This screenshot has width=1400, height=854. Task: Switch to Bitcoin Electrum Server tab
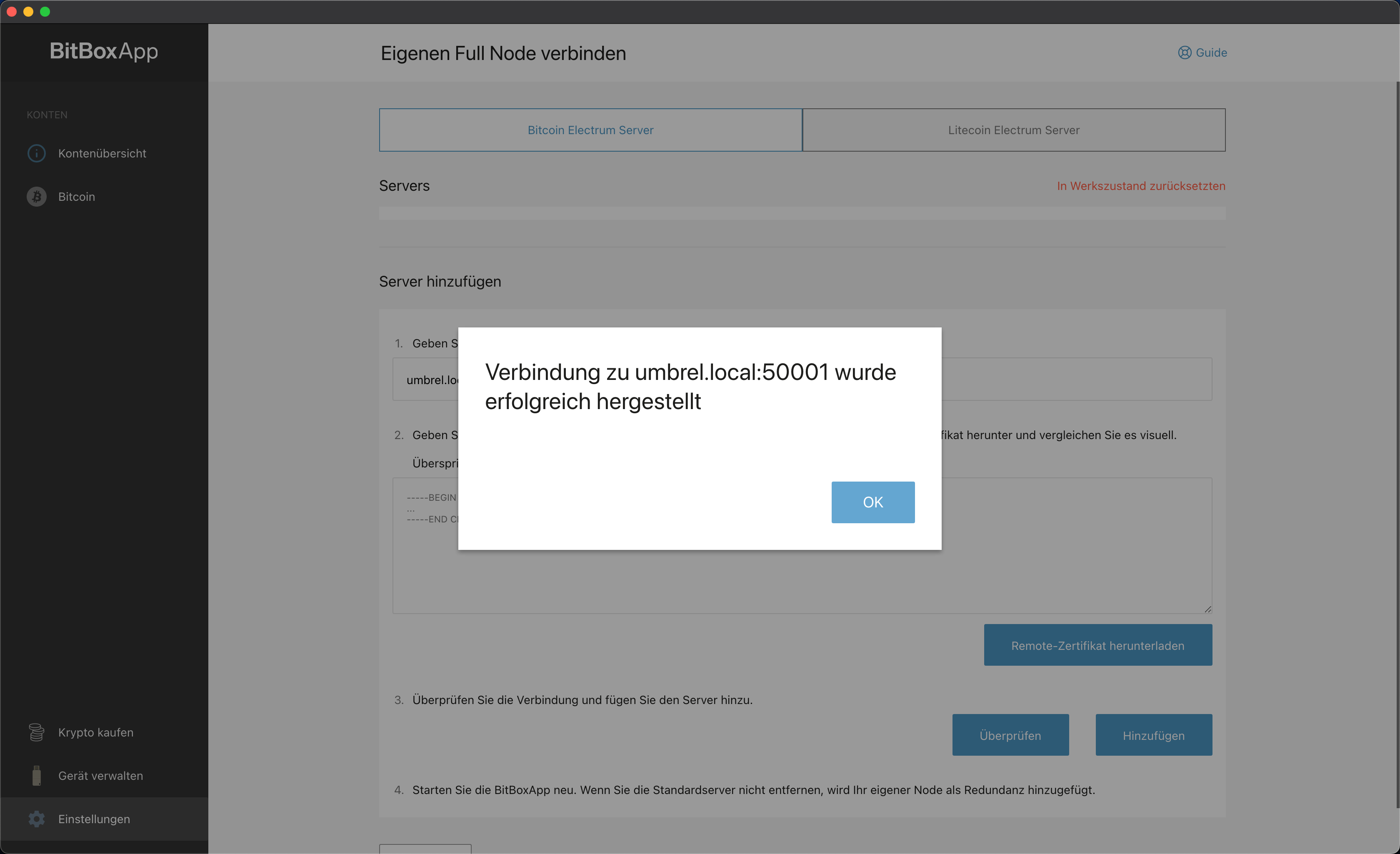(590, 130)
